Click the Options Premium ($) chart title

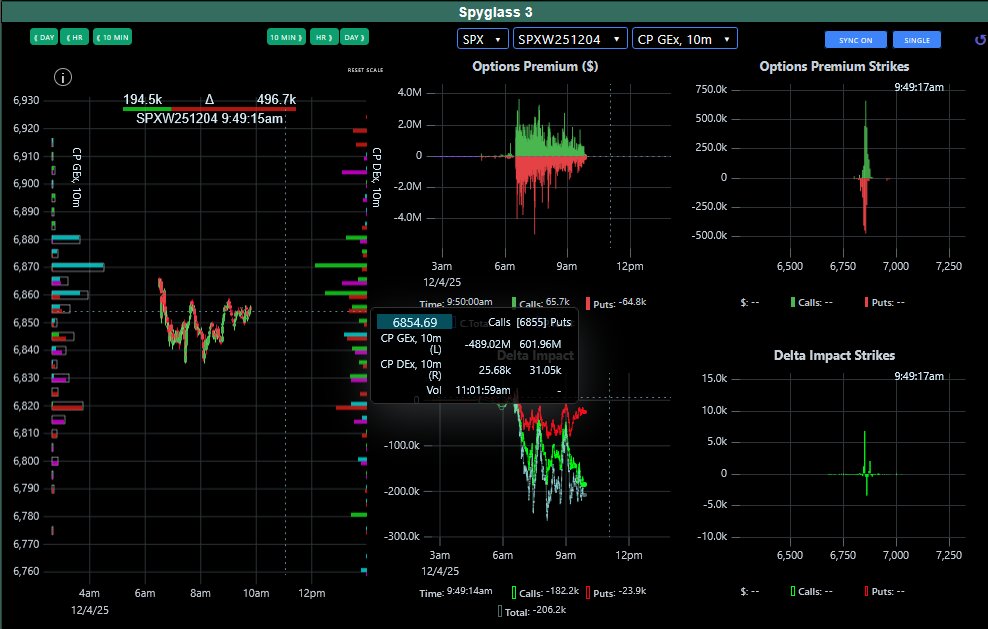pos(535,66)
